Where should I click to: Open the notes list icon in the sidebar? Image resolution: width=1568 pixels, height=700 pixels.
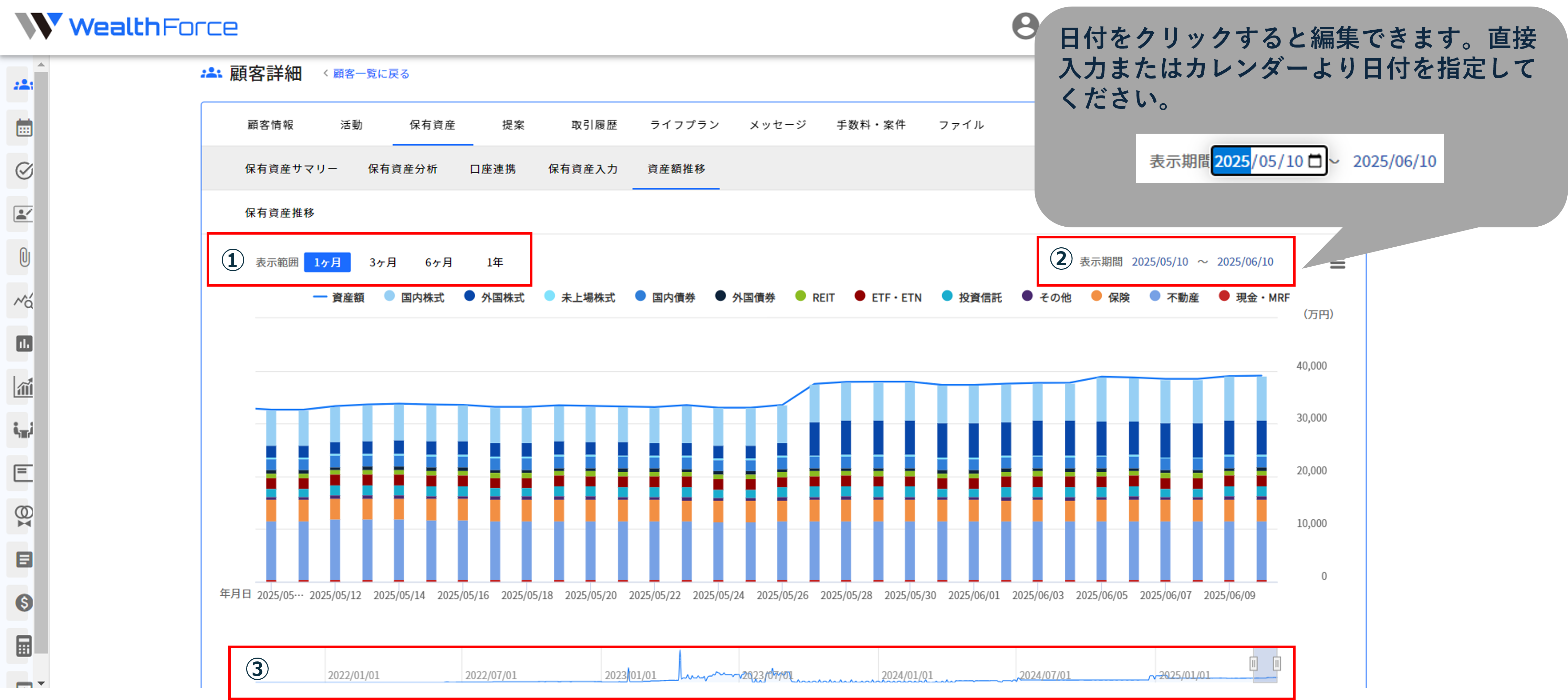click(24, 559)
